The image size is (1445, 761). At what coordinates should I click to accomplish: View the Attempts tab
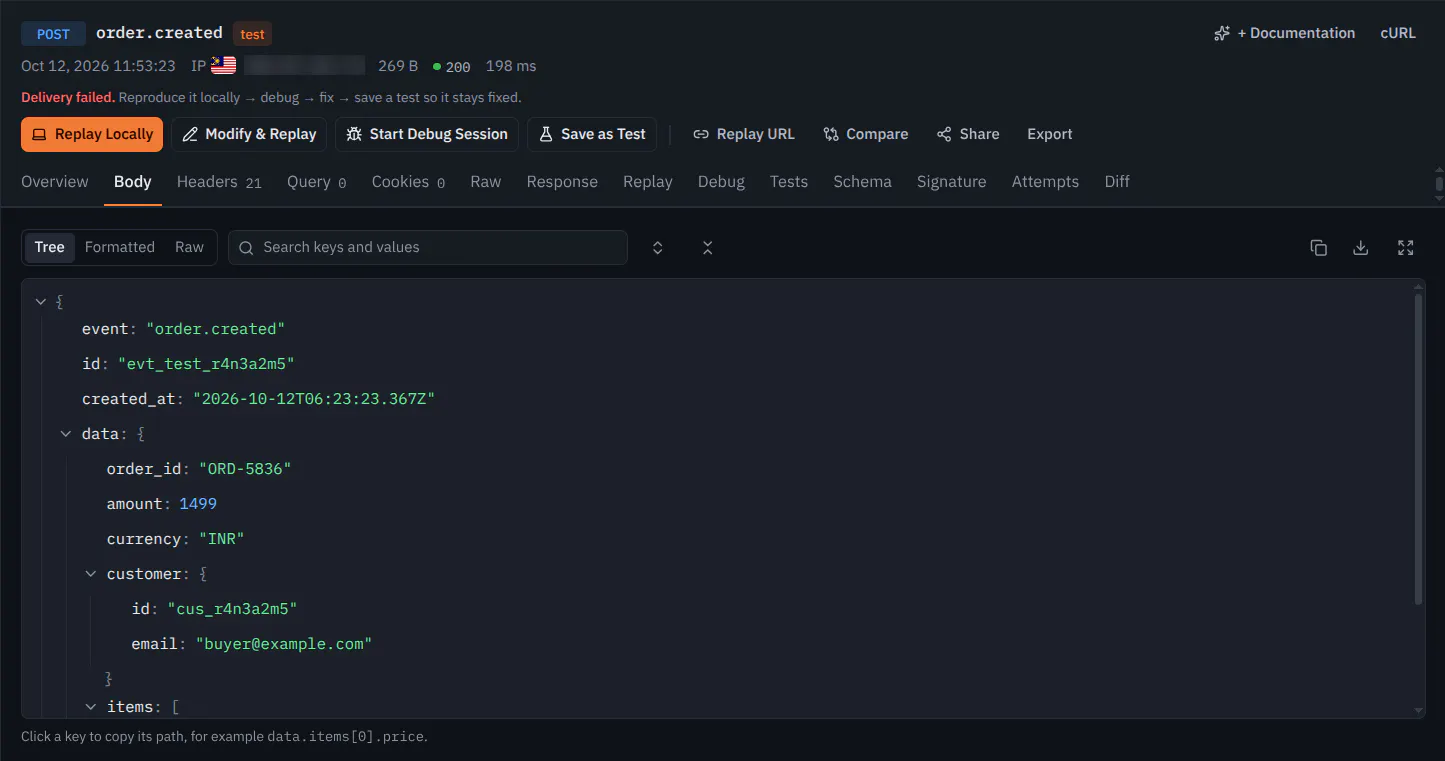point(1045,182)
